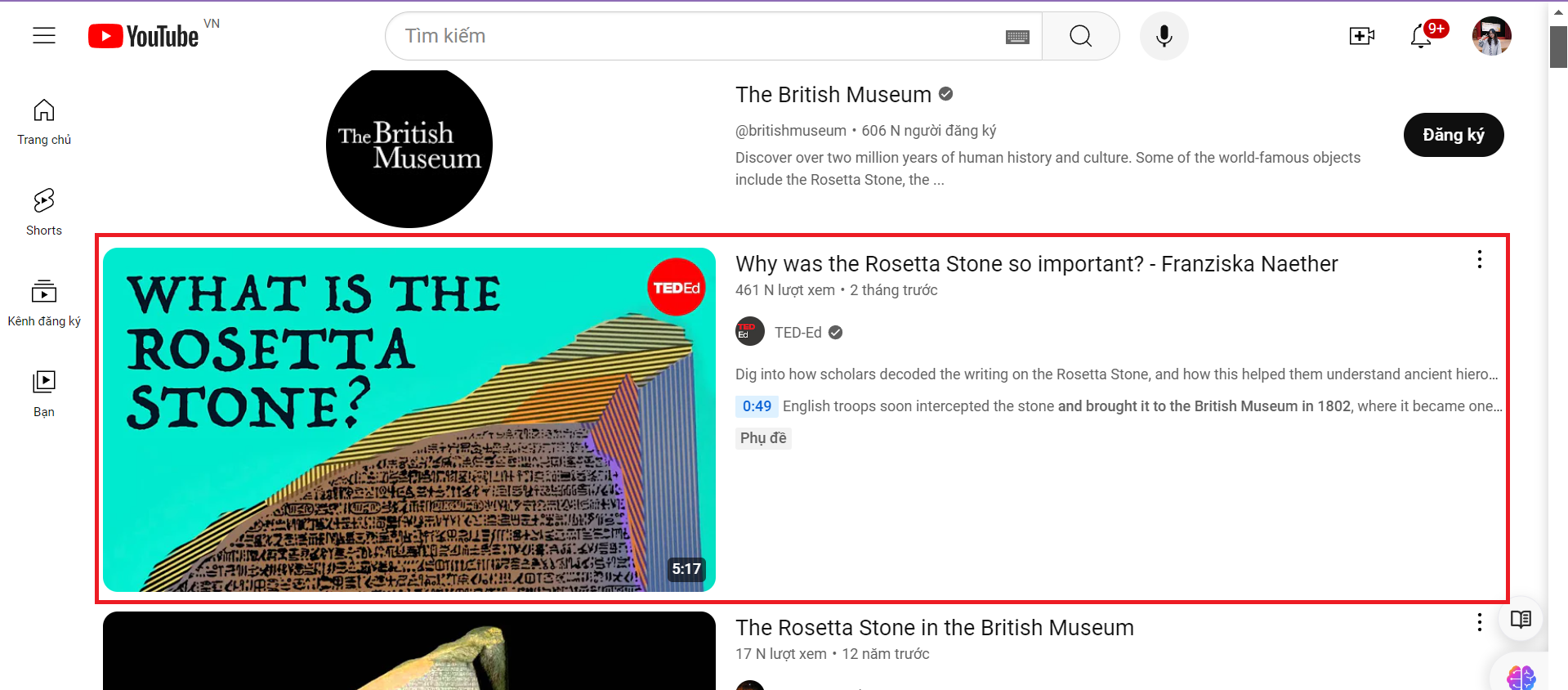This screenshot has height=690, width=1568.
Task: Open the account avatar menu
Action: point(1491,36)
